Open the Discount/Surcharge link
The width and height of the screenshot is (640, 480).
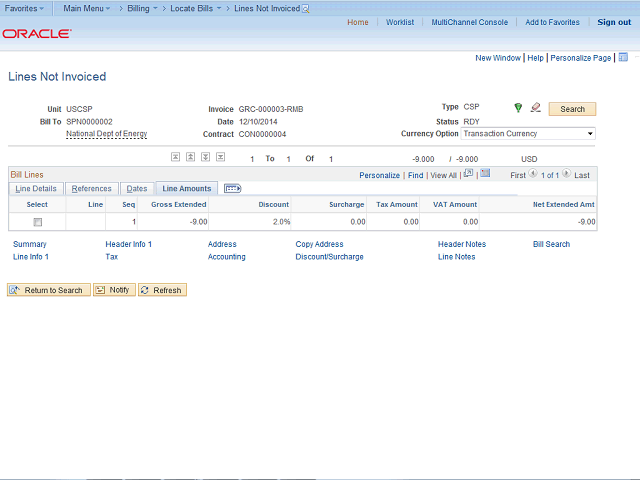click(329, 257)
